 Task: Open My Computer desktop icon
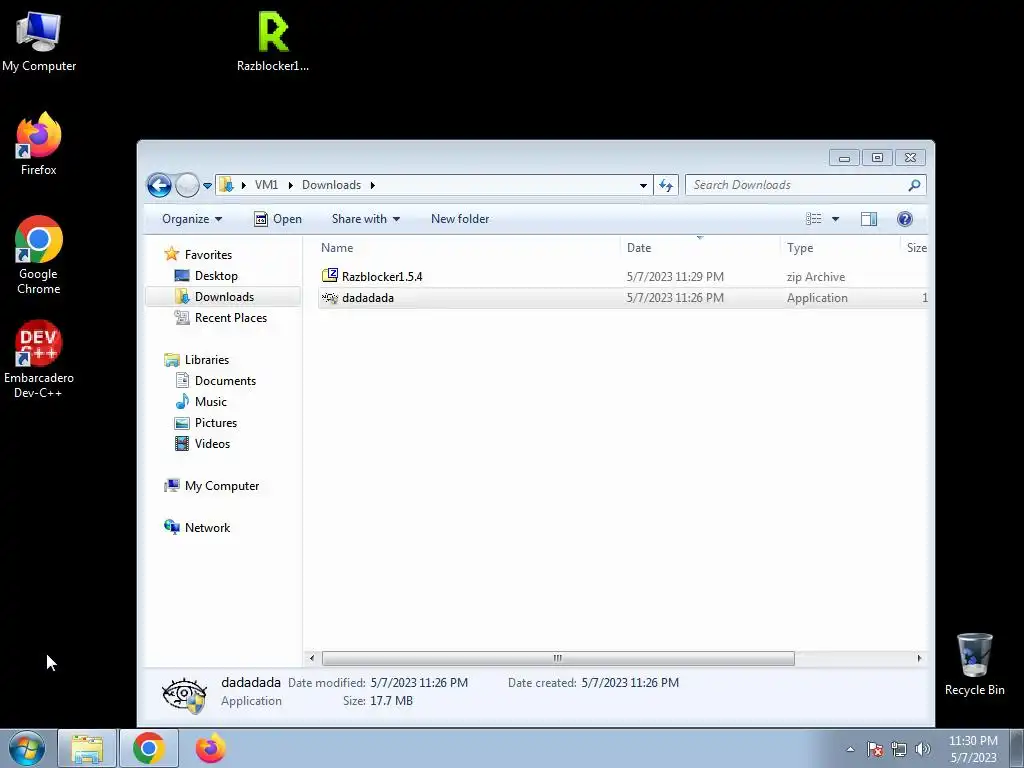click(x=39, y=42)
